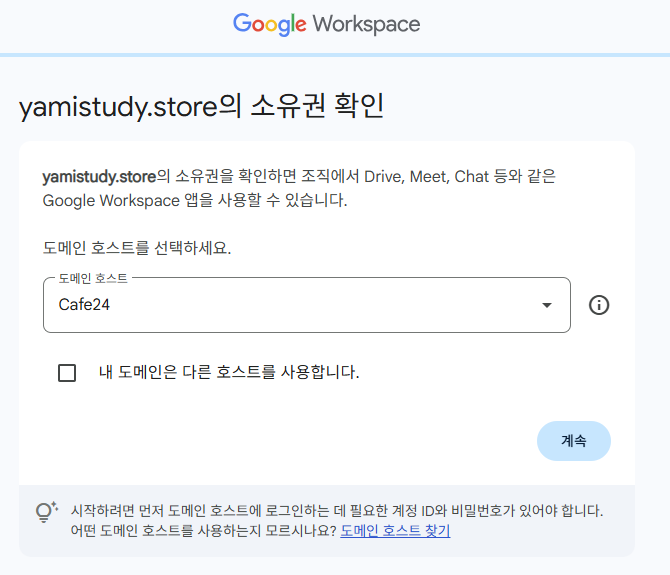Viewport: 670px width, 575px height.
Task: Click the '도메인 호스트를 선택하세요.' text
Action: [x=137, y=248]
